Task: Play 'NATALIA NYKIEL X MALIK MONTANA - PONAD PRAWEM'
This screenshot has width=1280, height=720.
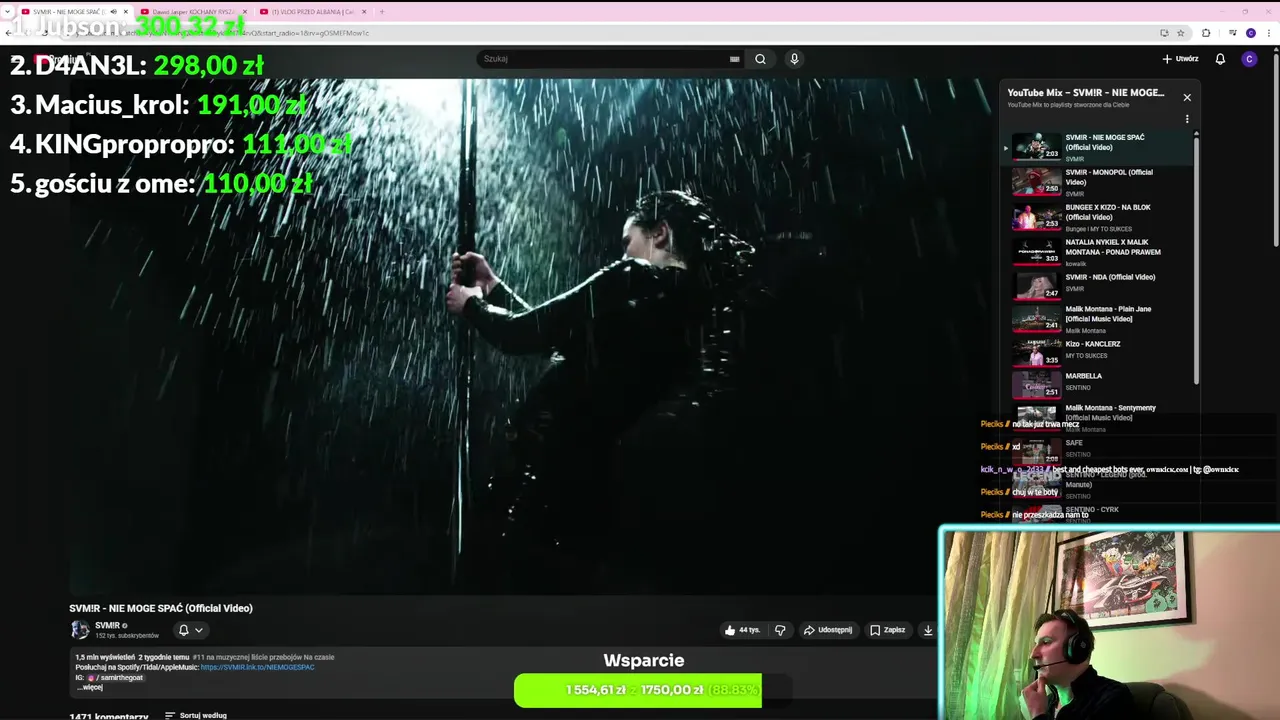Action: pyautogui.click(x=1100, y=252)
